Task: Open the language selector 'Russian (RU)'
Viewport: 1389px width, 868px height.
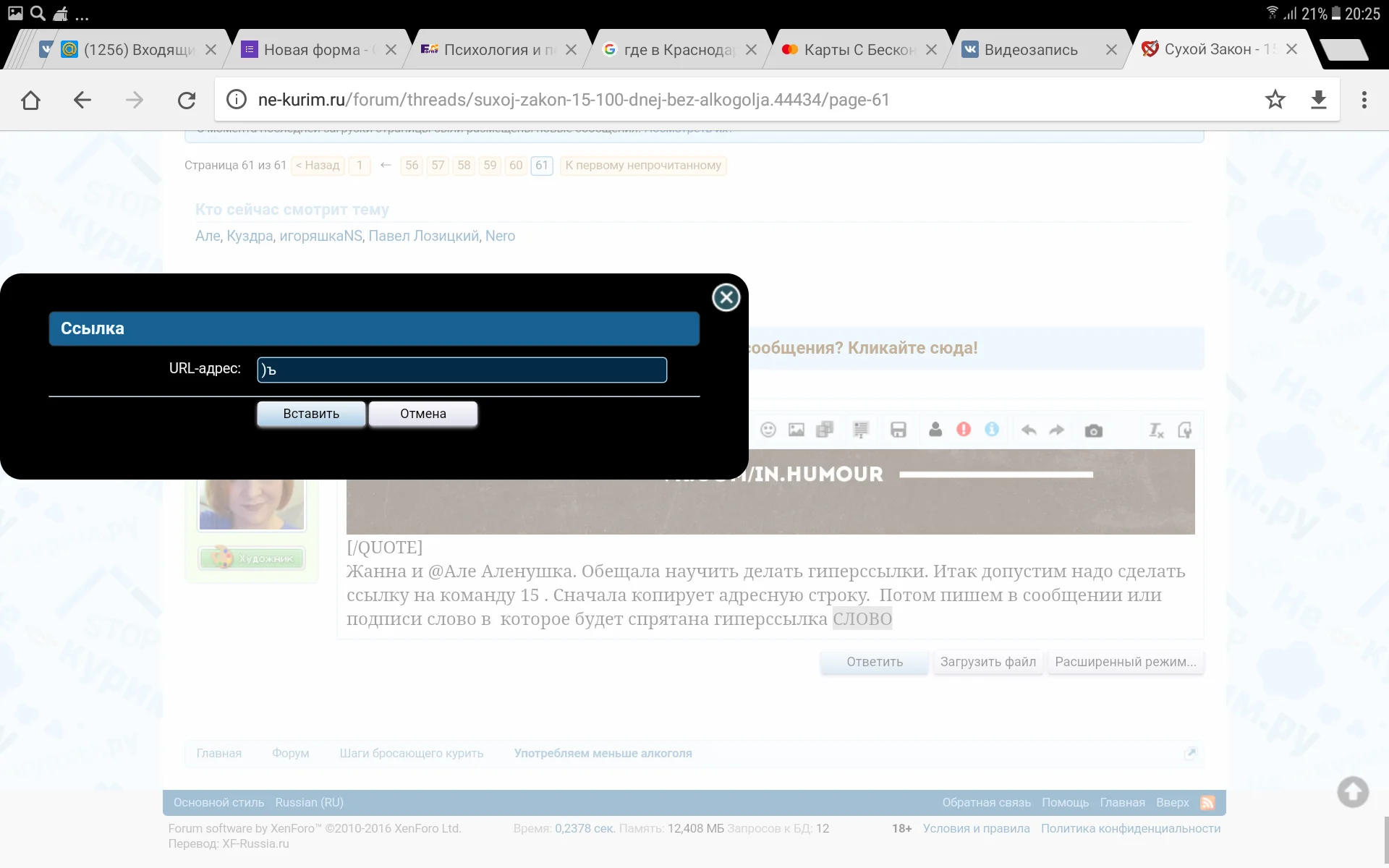Action: tap(309, 802)
